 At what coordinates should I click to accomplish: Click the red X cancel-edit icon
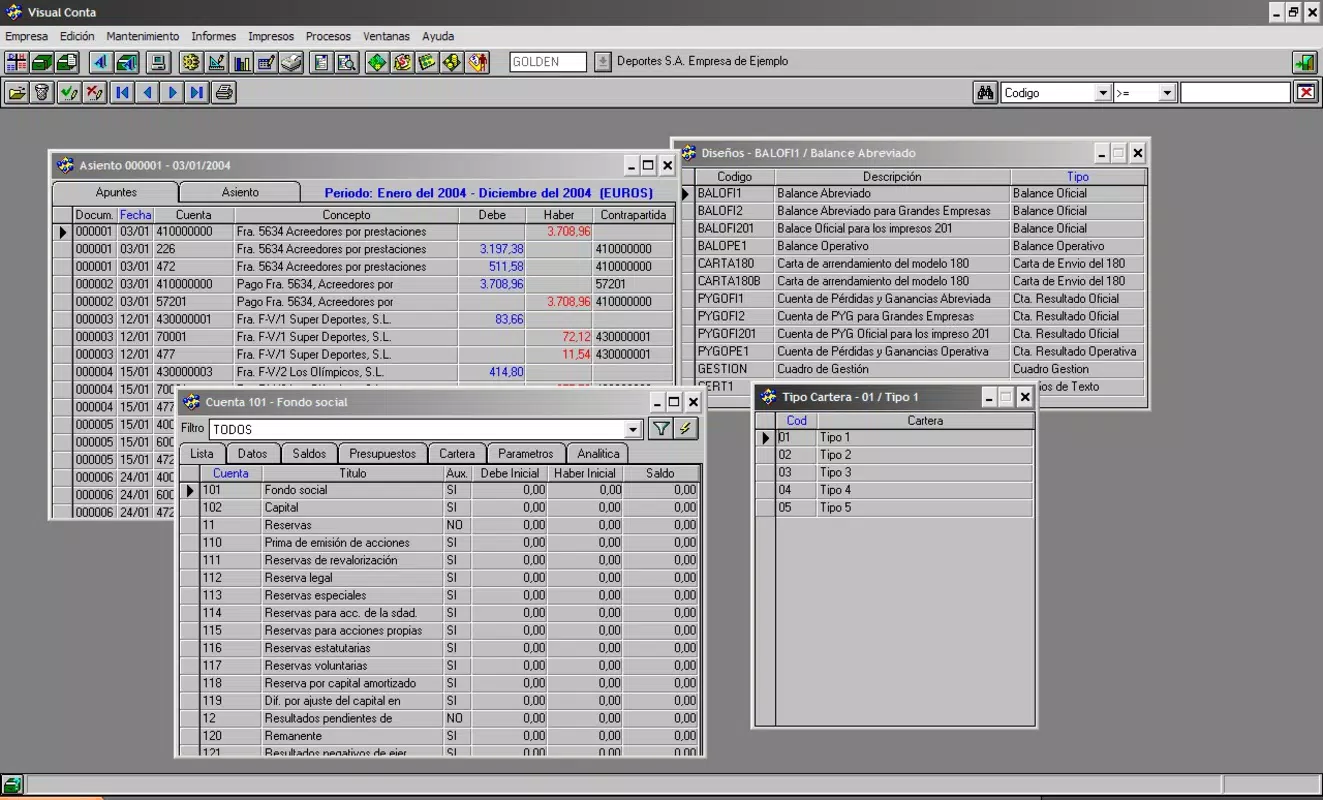(94, 93)
